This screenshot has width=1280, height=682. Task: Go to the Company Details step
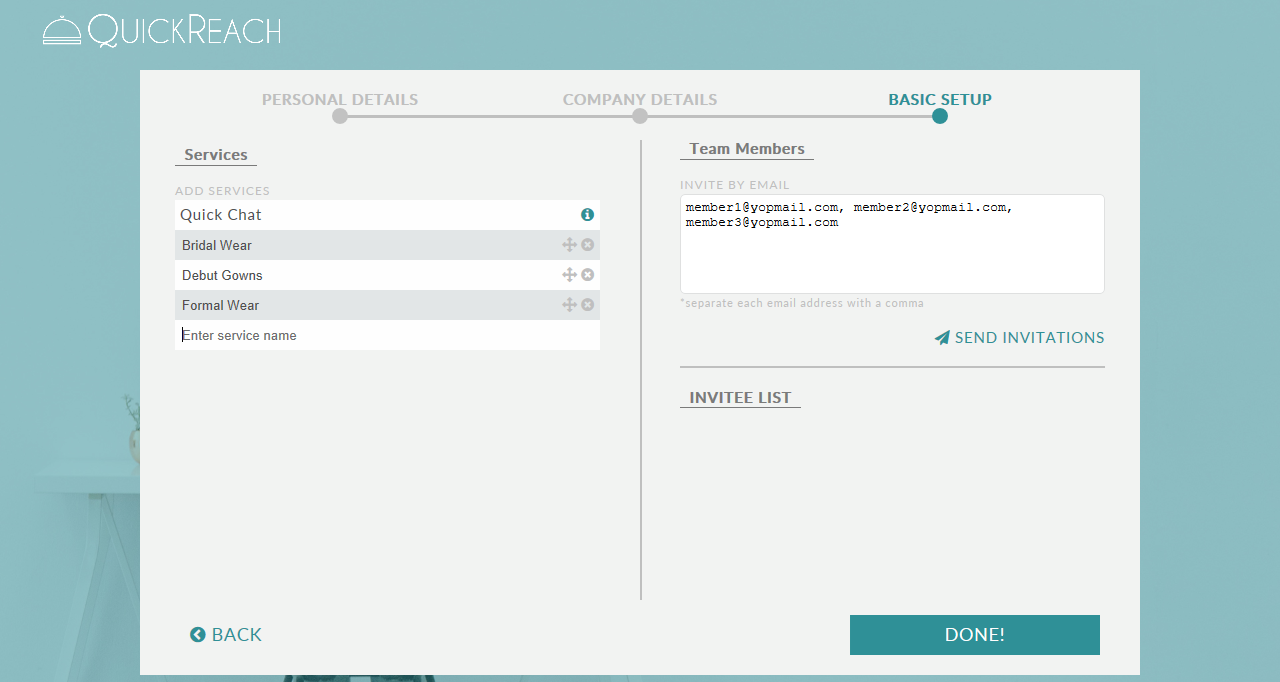tap(640, 100)
